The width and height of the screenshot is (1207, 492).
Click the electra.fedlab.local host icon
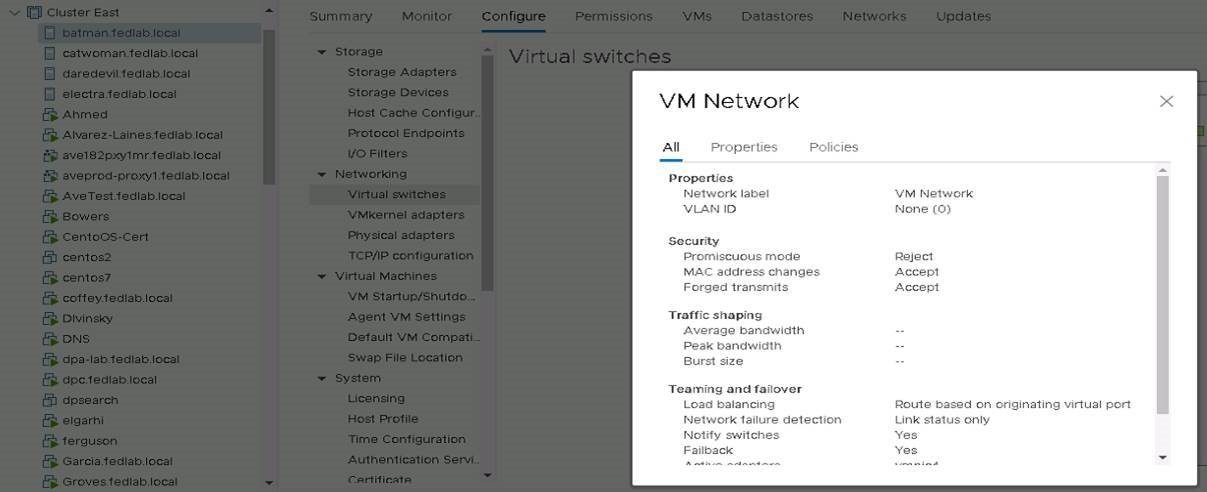(50, 94)
